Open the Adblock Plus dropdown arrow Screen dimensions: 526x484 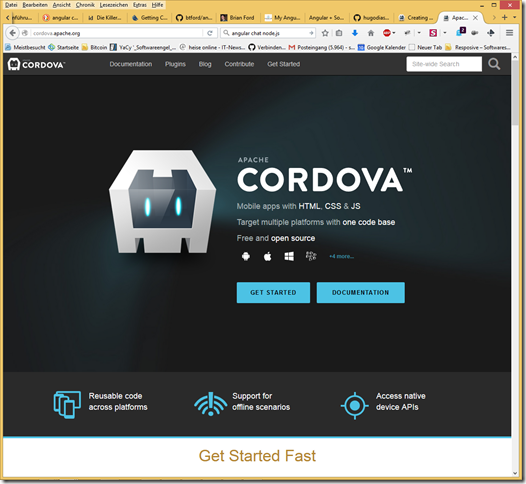click(394, 33)
